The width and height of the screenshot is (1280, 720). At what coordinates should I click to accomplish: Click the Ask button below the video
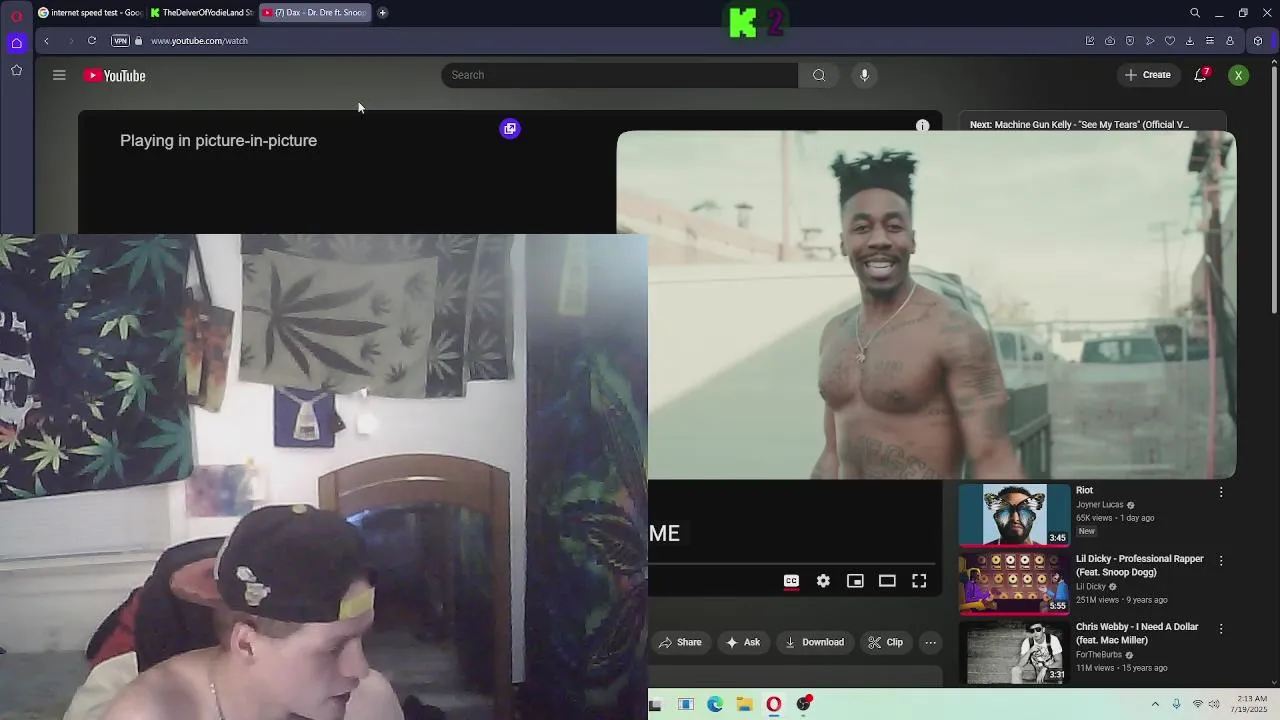743,642
